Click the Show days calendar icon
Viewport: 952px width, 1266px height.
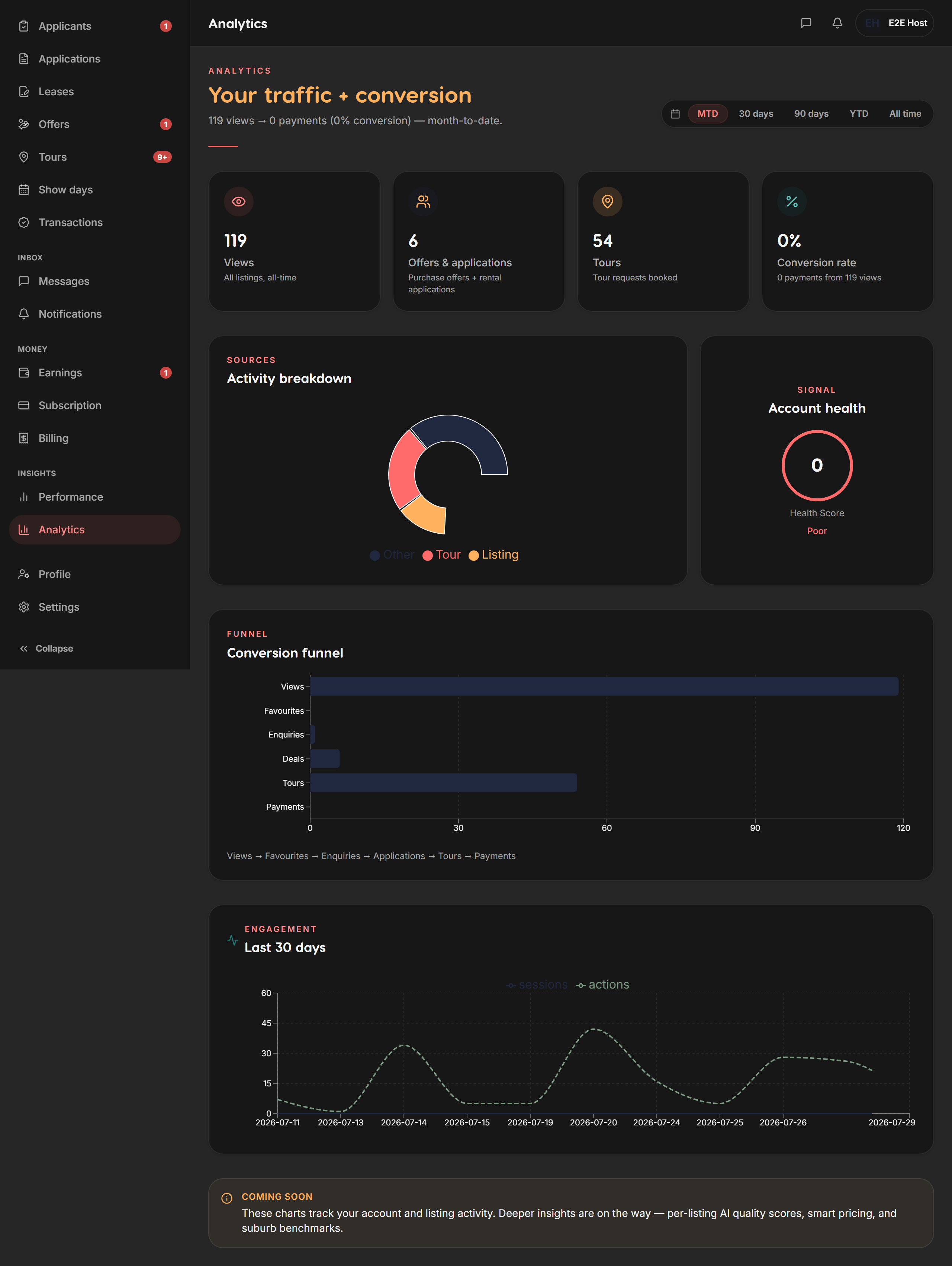23,189
